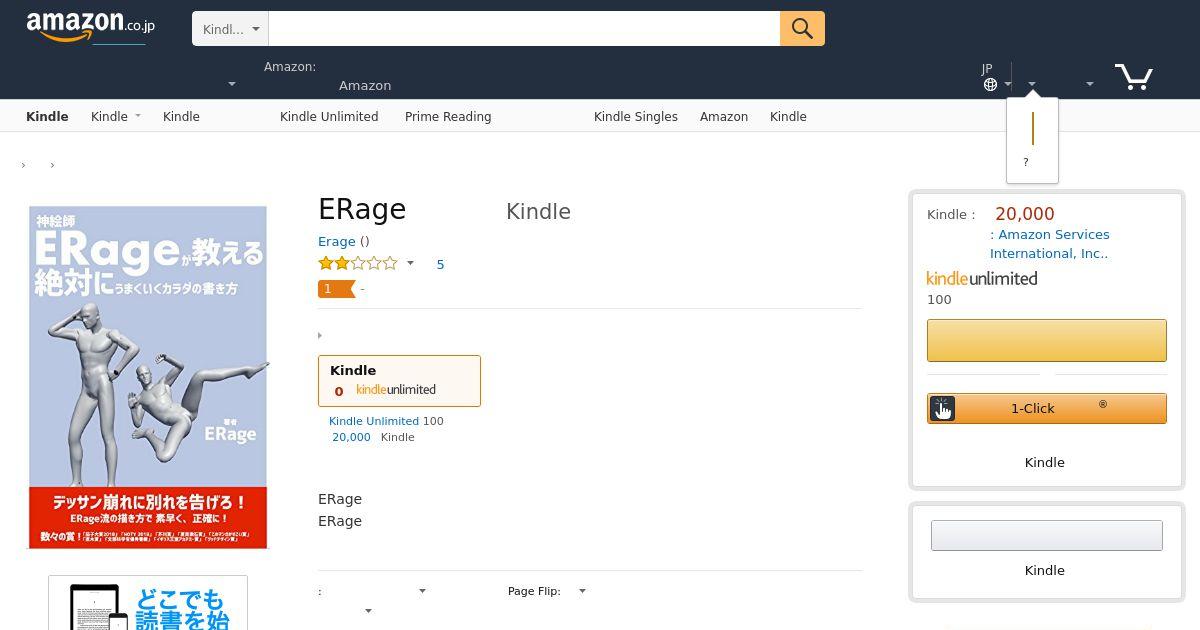Open Prime Reading in the navigation bar

pos(448,116)
